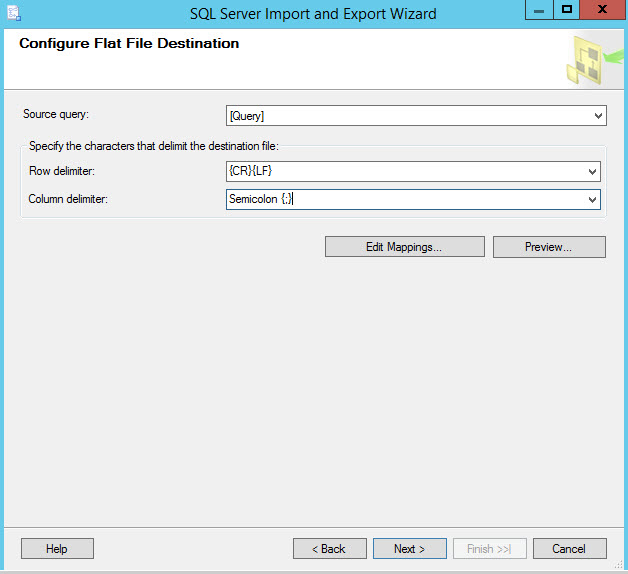Click the Semicolon column delimiter field
The width and height of the screenshot is (628, 574).
point(413,199)
